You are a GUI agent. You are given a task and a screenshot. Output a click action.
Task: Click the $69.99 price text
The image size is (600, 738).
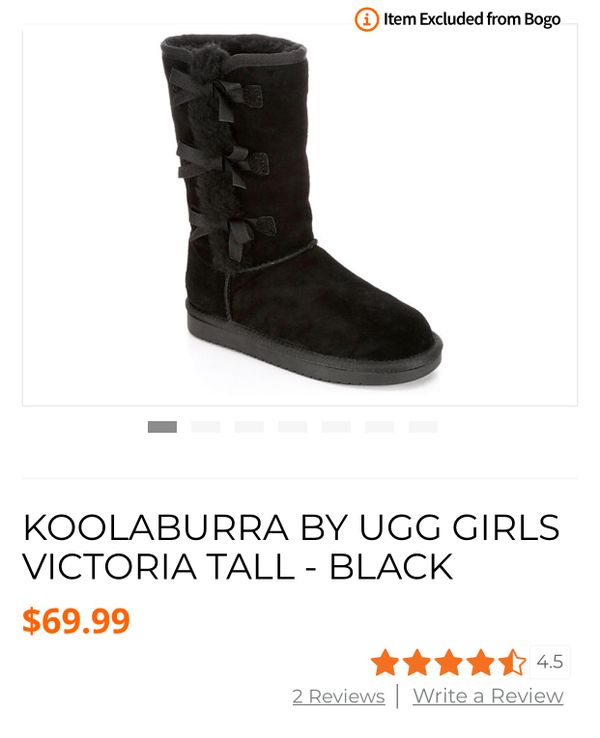click(x=76, y=621)
